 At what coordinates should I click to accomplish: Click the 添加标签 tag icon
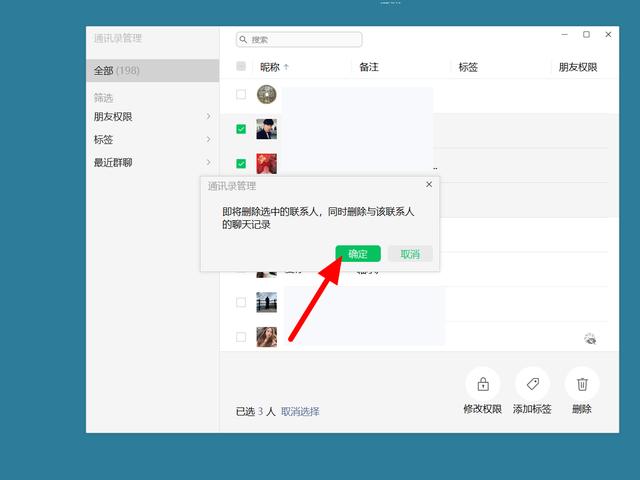click(x=532, y=384)
